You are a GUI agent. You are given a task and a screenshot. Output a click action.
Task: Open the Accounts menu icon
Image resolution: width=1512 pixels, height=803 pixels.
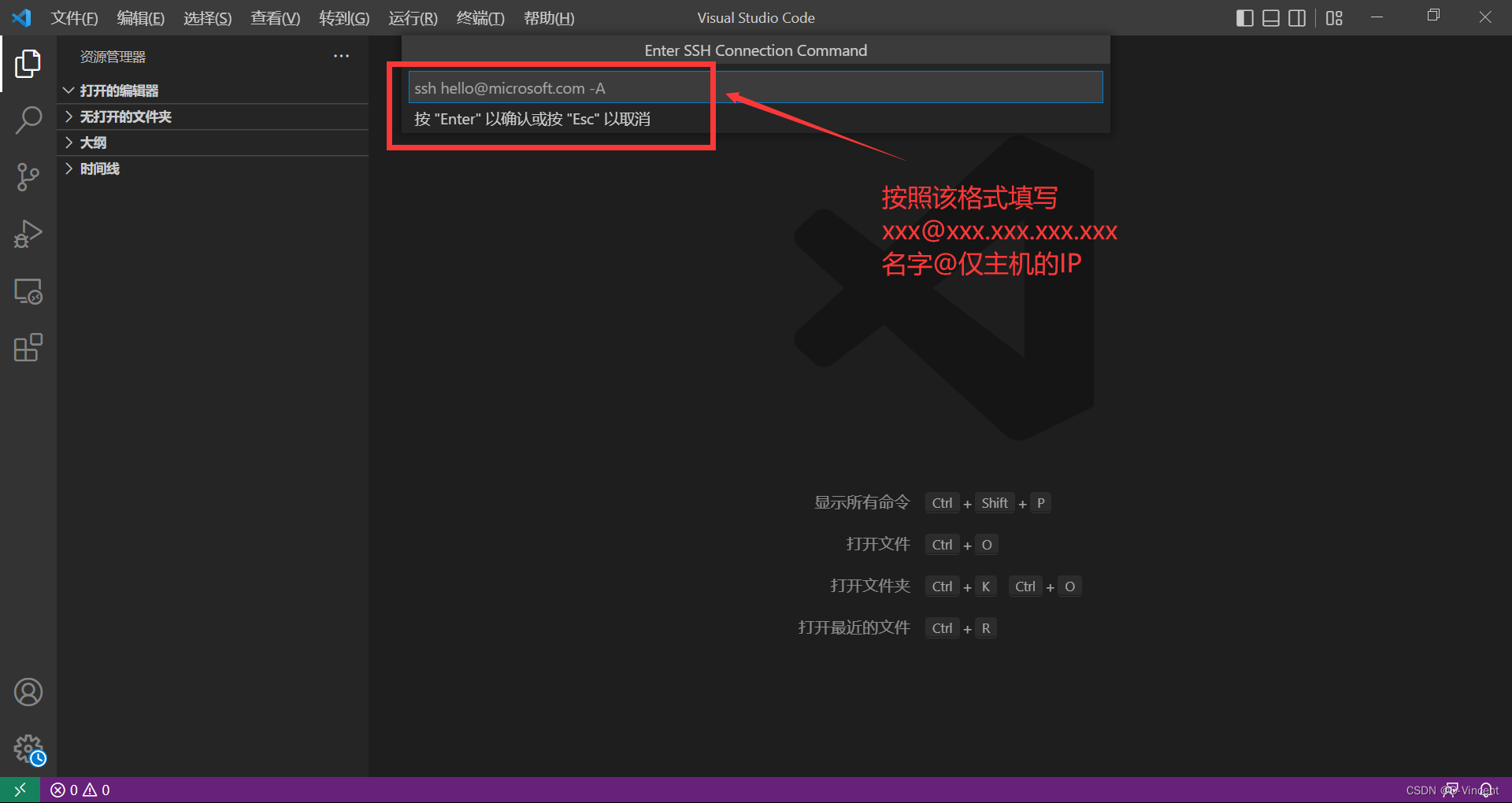click(x=28, y=692)
